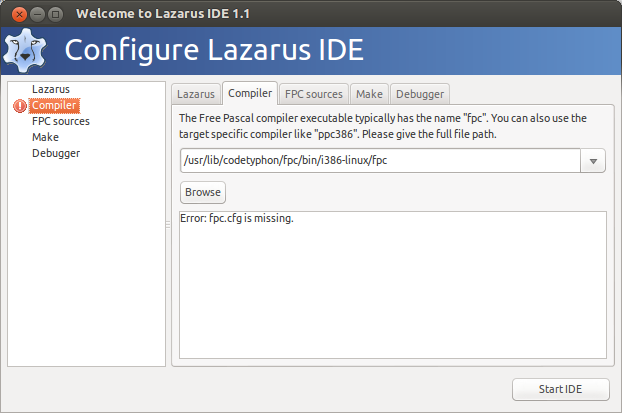Click the Lazarus cheetah logo in banner
This screenshot has width=622, height=413.
click(25, 50)
